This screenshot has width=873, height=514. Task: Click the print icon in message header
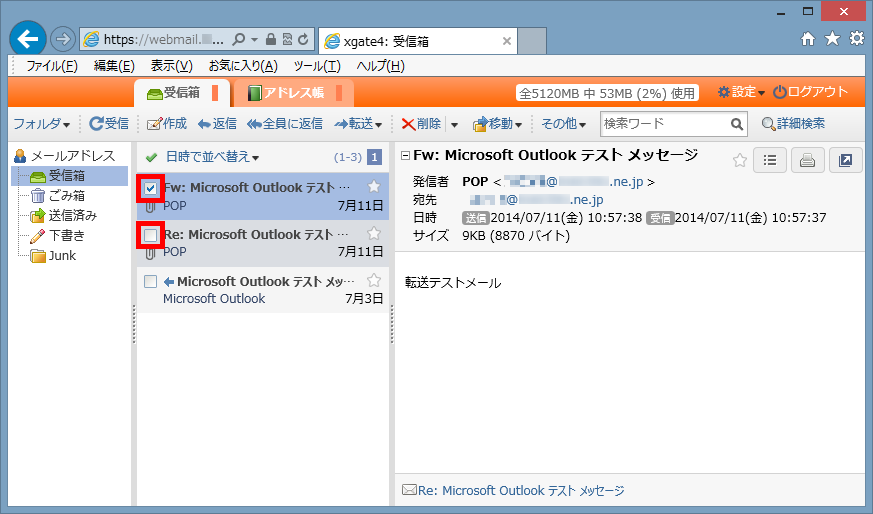tap(807, 160)
